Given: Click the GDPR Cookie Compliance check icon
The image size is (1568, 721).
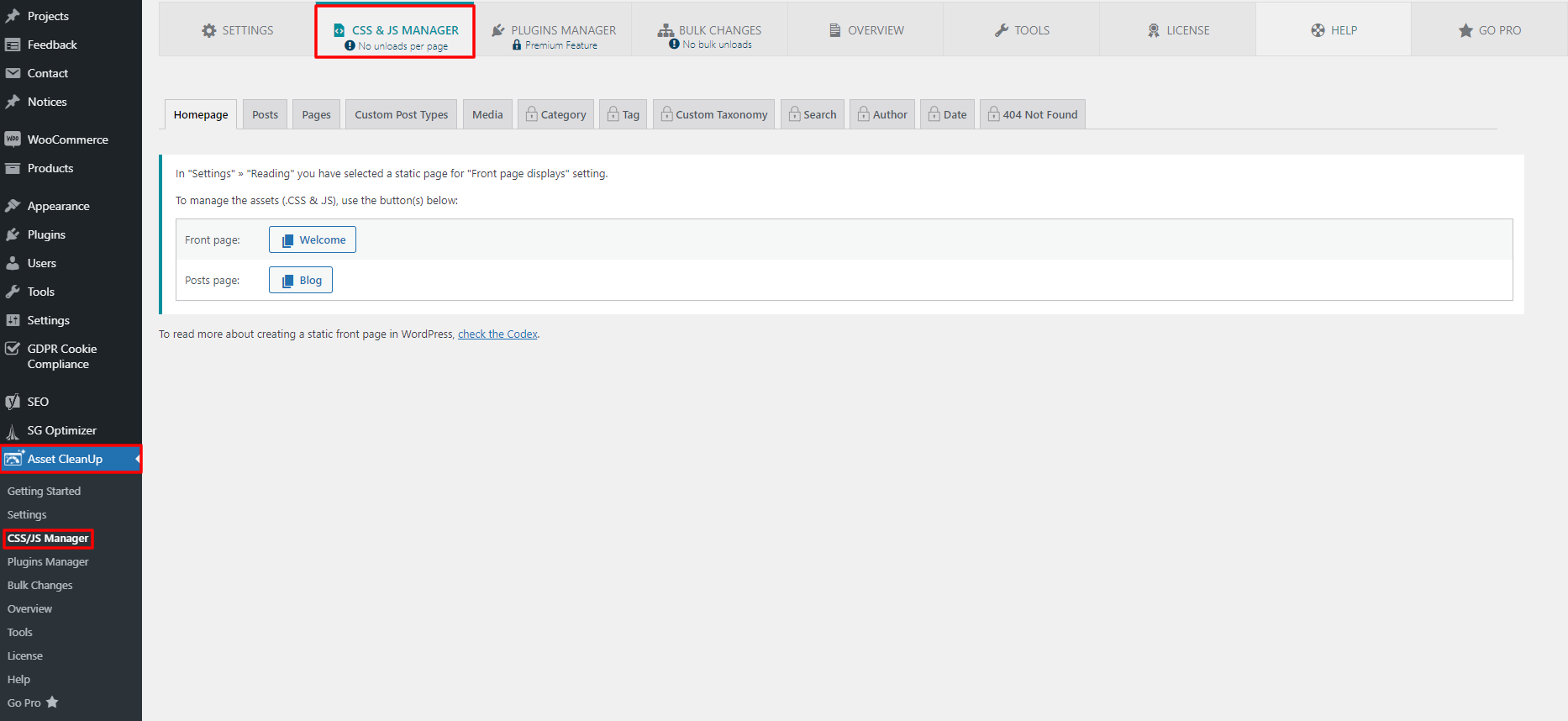Looking at the screenshot, I should 13,349.
